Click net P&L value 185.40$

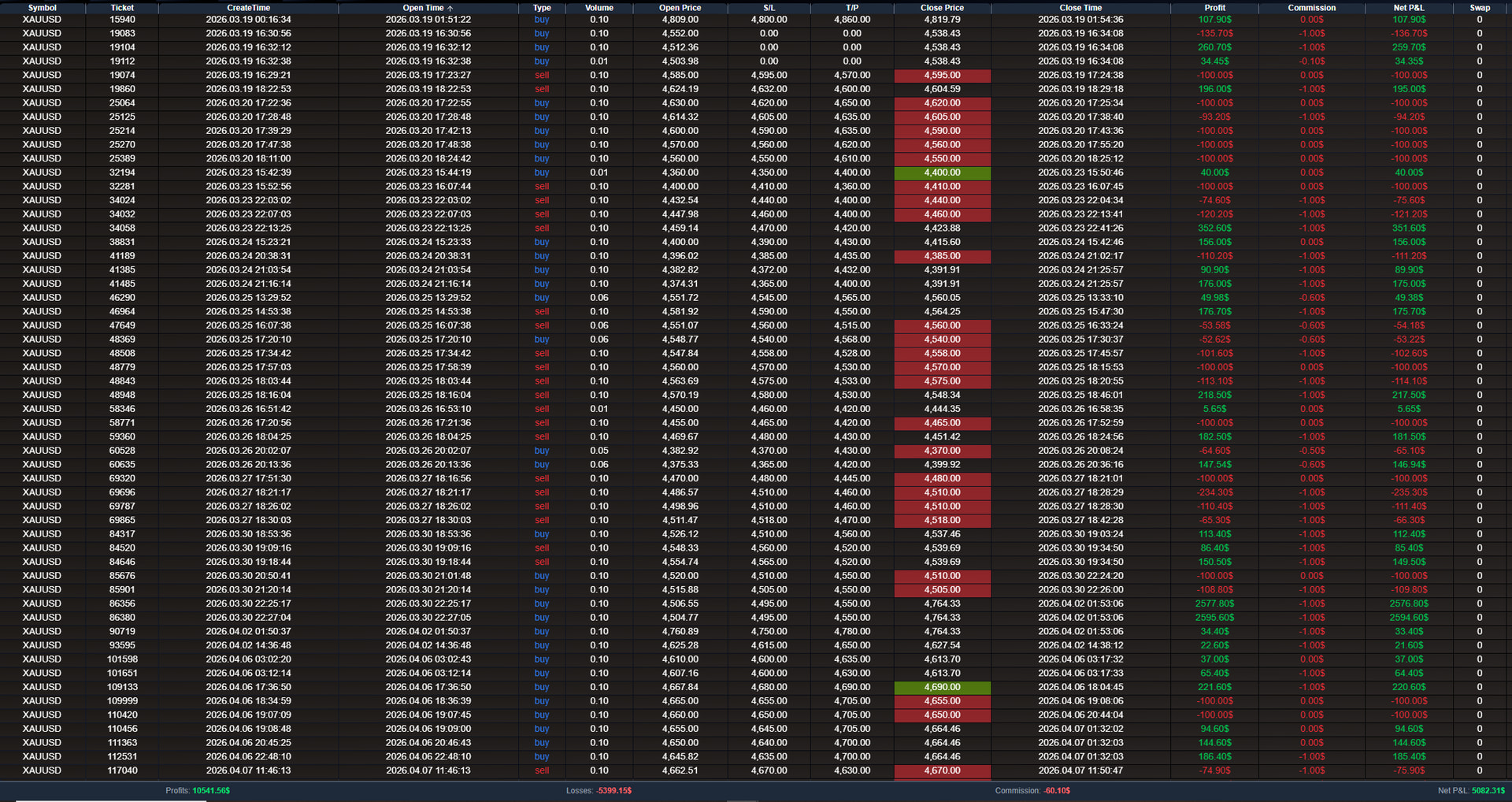(x=1409, y=756)
